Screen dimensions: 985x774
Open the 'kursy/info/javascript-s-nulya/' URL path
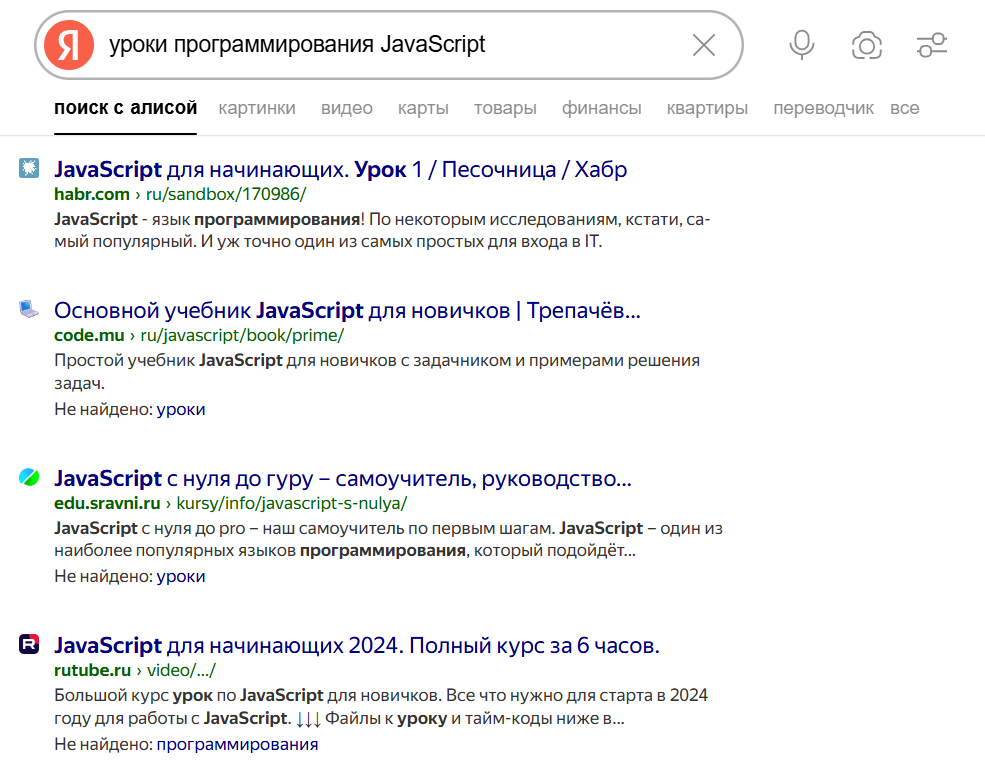coord(291,503)
